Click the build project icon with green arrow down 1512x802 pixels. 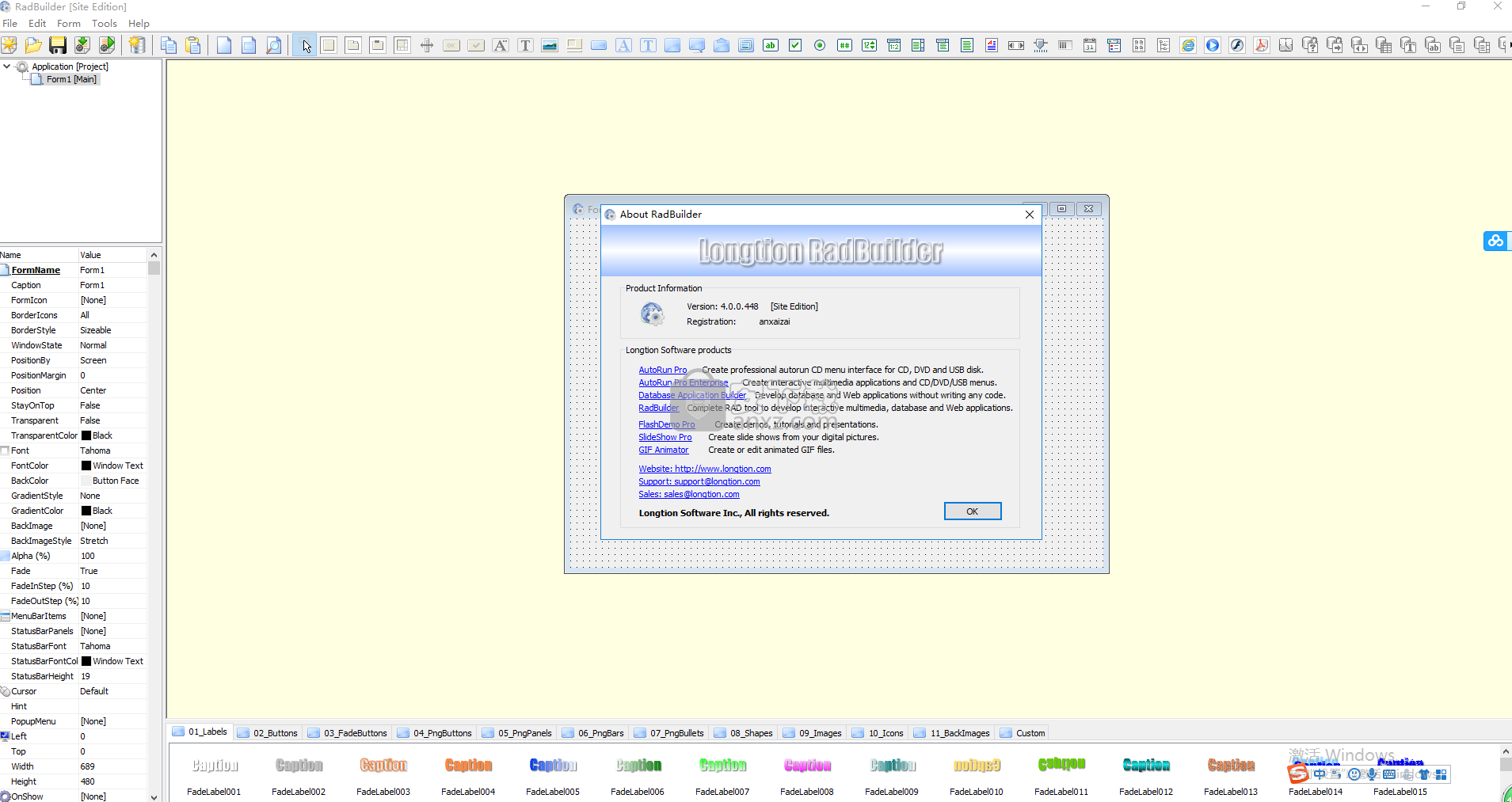click(82, 45)
